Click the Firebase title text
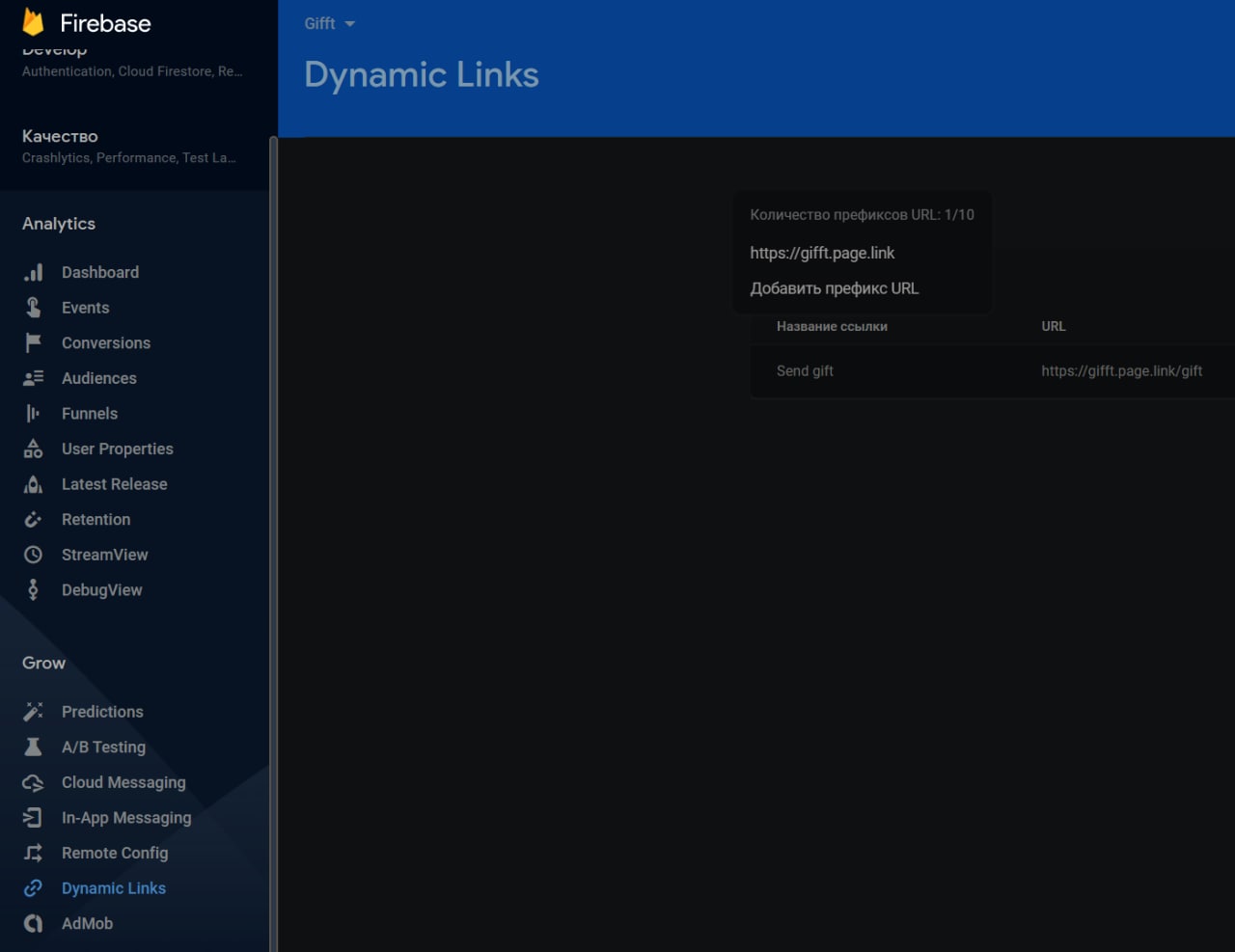Image resolution: width=1235 pixels, height=952 pixels. (105, 23)
